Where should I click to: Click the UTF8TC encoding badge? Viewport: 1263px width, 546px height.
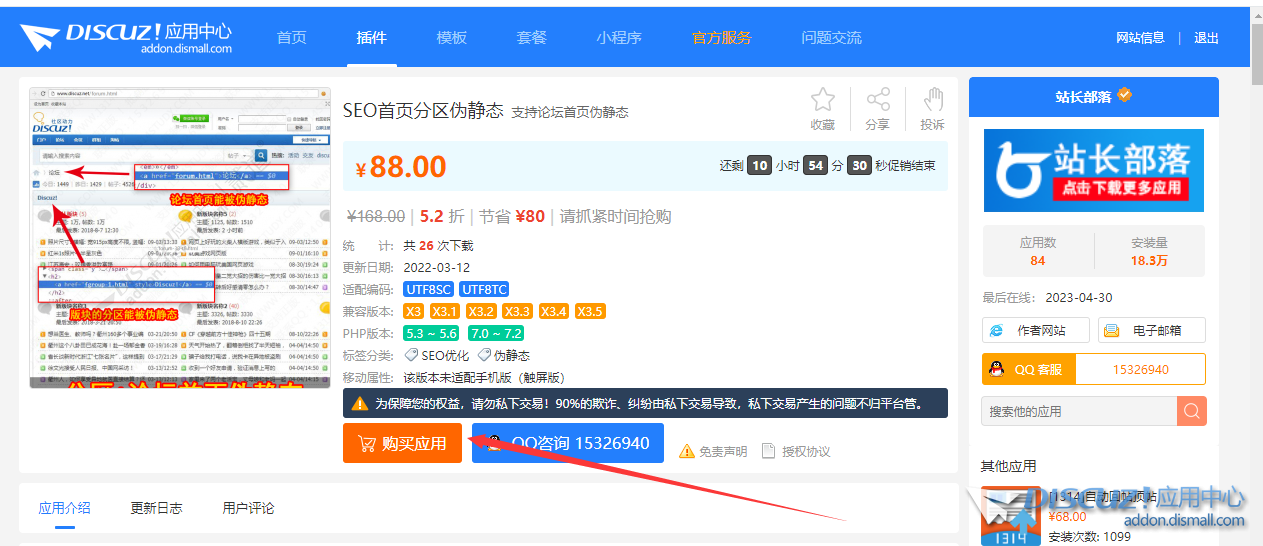pos(485,289)
